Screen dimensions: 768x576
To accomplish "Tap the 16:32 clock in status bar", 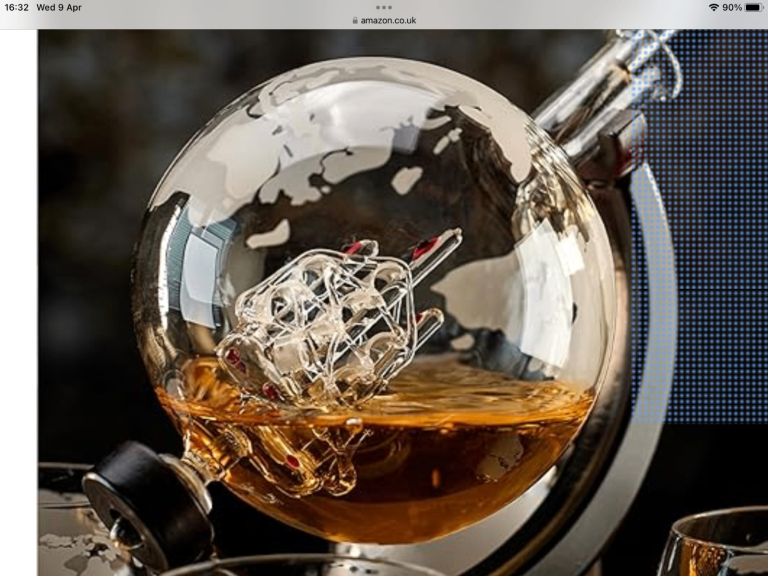I will click(x=16, y=7).
